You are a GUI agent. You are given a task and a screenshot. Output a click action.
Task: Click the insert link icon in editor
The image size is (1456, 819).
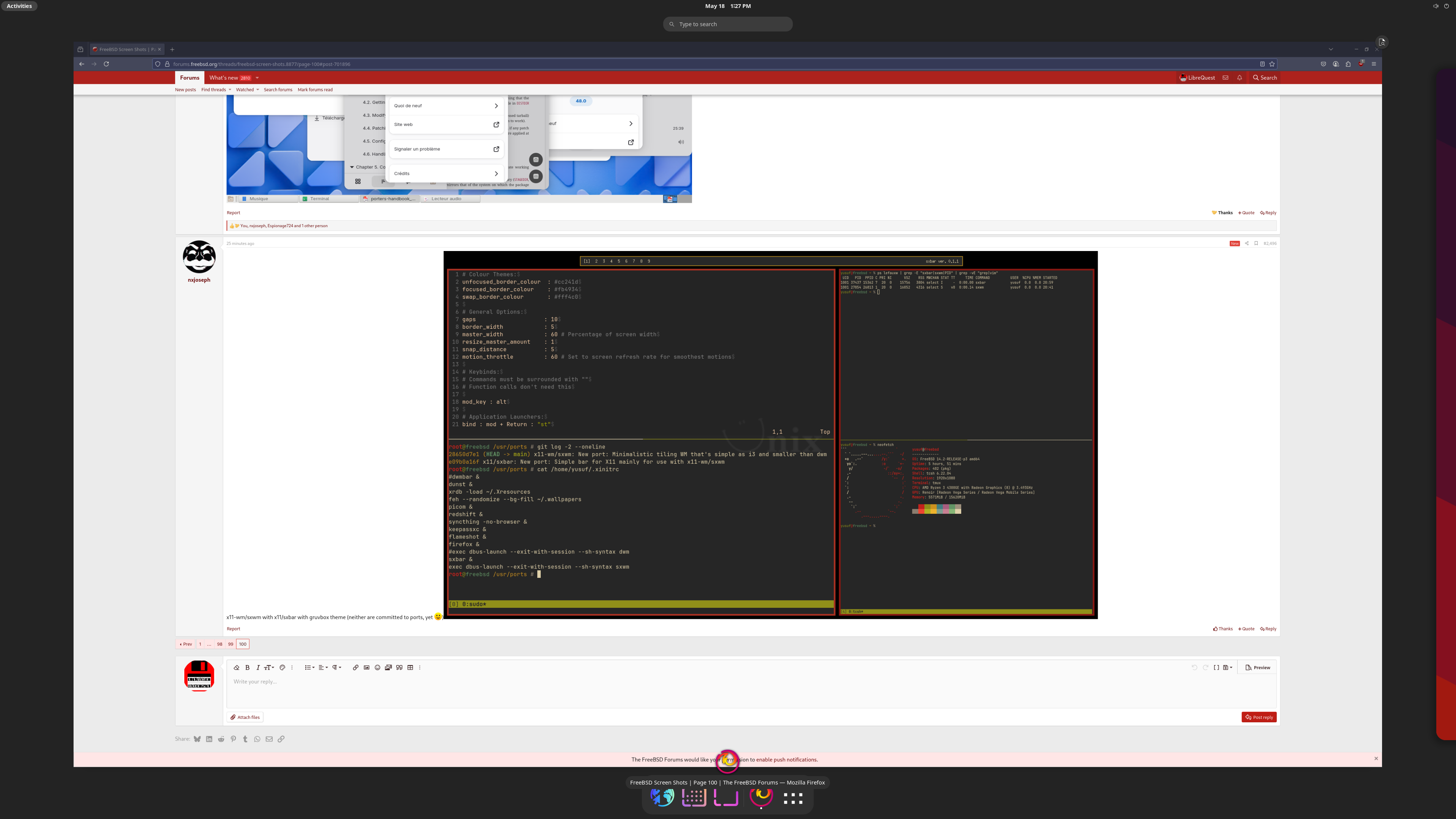pos(355,667)
